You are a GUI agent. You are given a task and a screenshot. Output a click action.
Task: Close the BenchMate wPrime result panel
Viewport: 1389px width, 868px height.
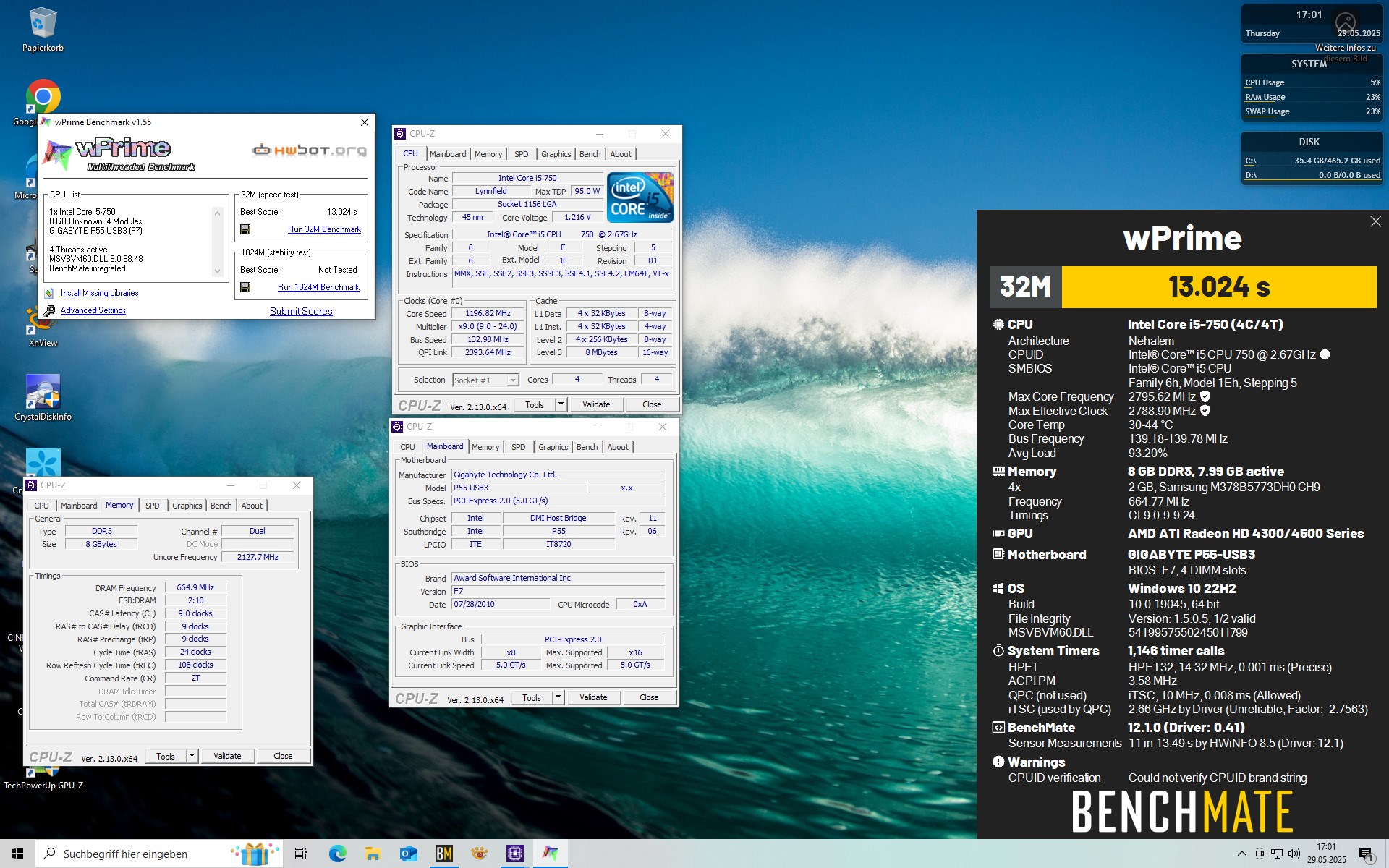(1375, 222)
